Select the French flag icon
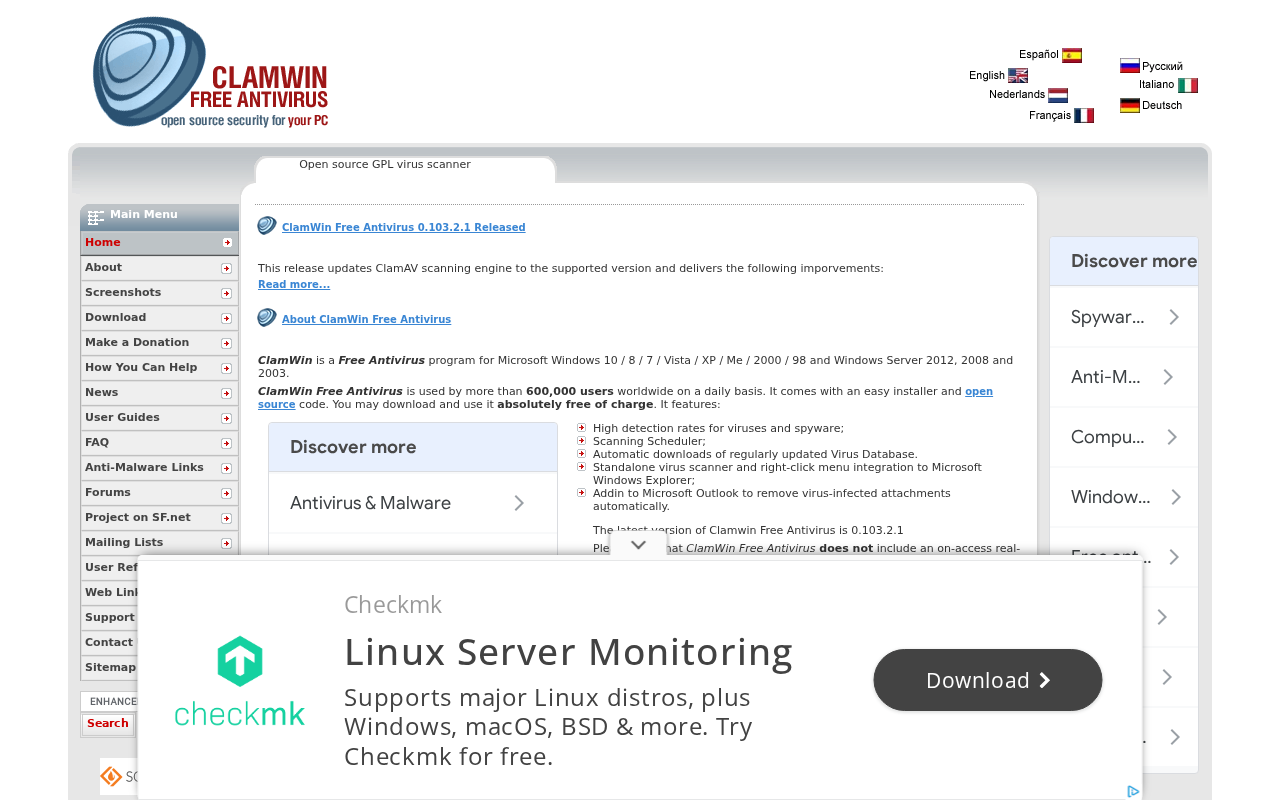Screen dimensions: 1280x800 pos(1084,116)
